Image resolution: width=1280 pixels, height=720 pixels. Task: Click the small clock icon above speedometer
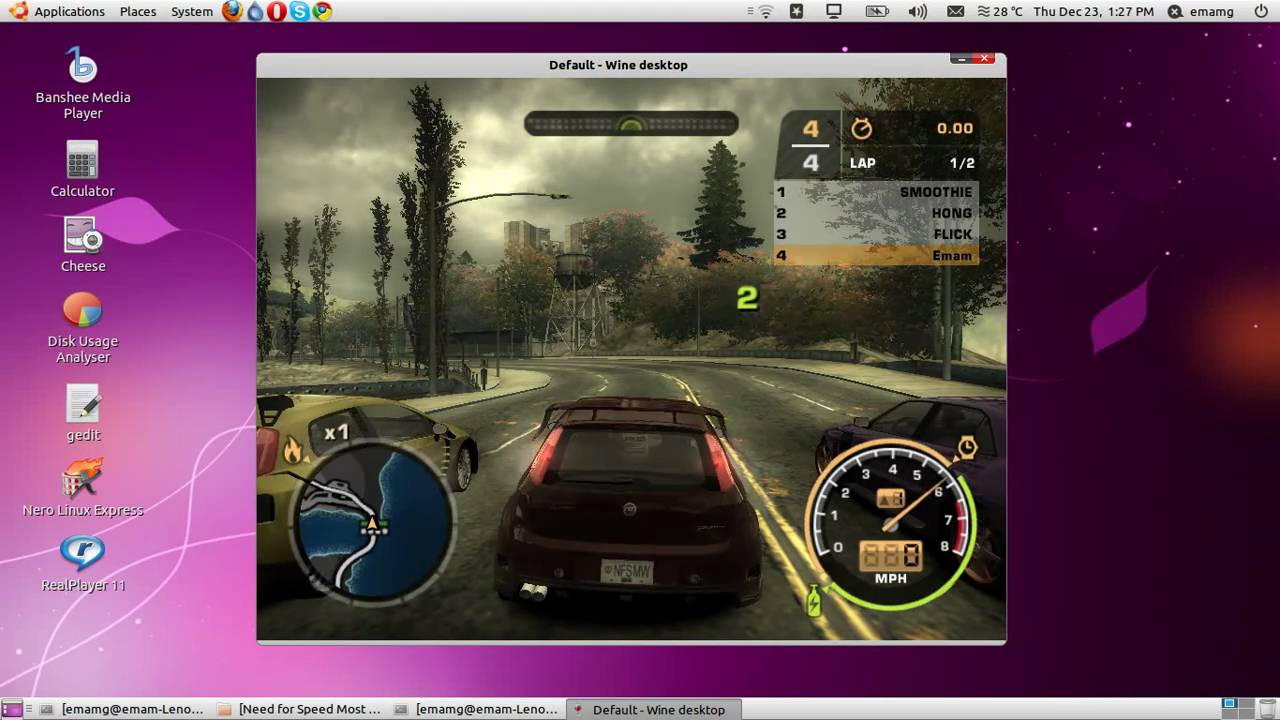point(966,447)
